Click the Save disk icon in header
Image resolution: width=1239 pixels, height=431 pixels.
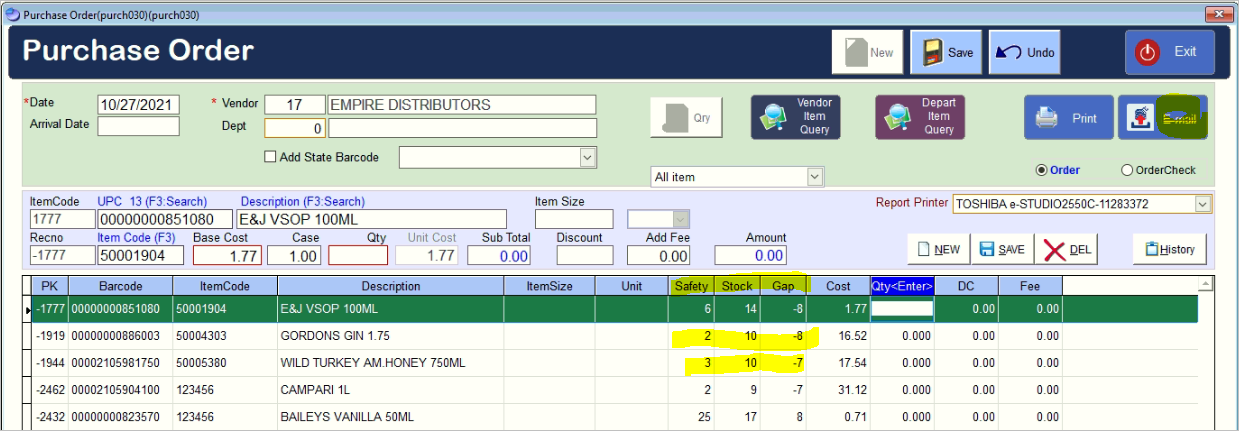(x=947, y=53)
